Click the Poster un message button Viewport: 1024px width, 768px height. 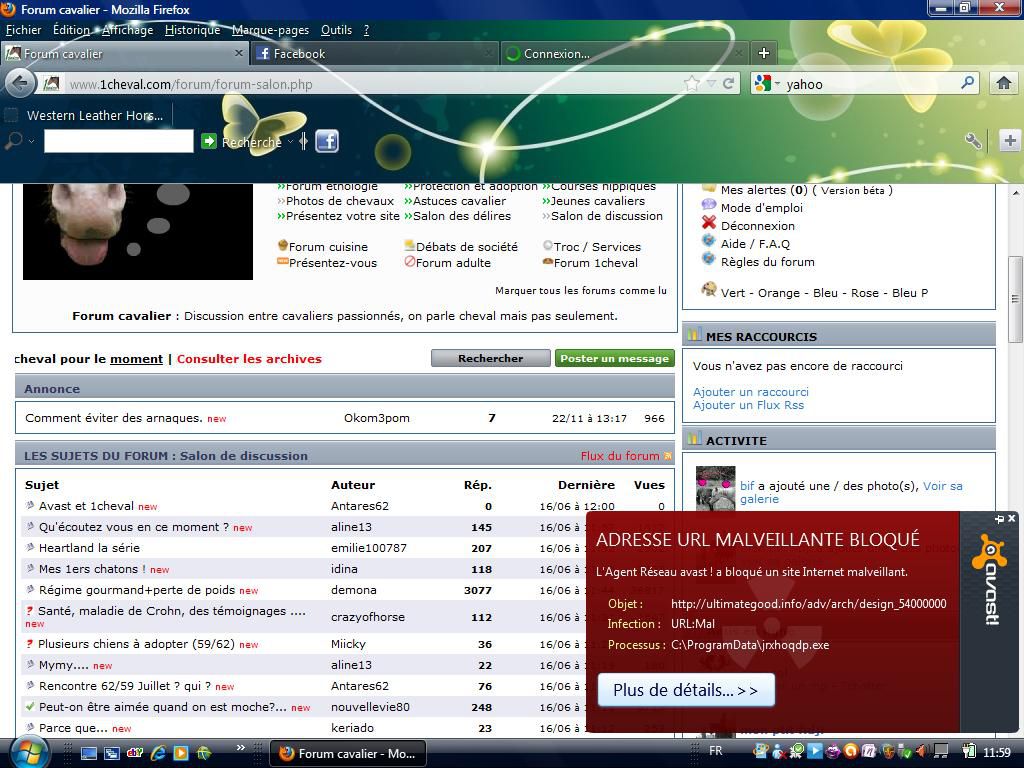click(614, 358)
